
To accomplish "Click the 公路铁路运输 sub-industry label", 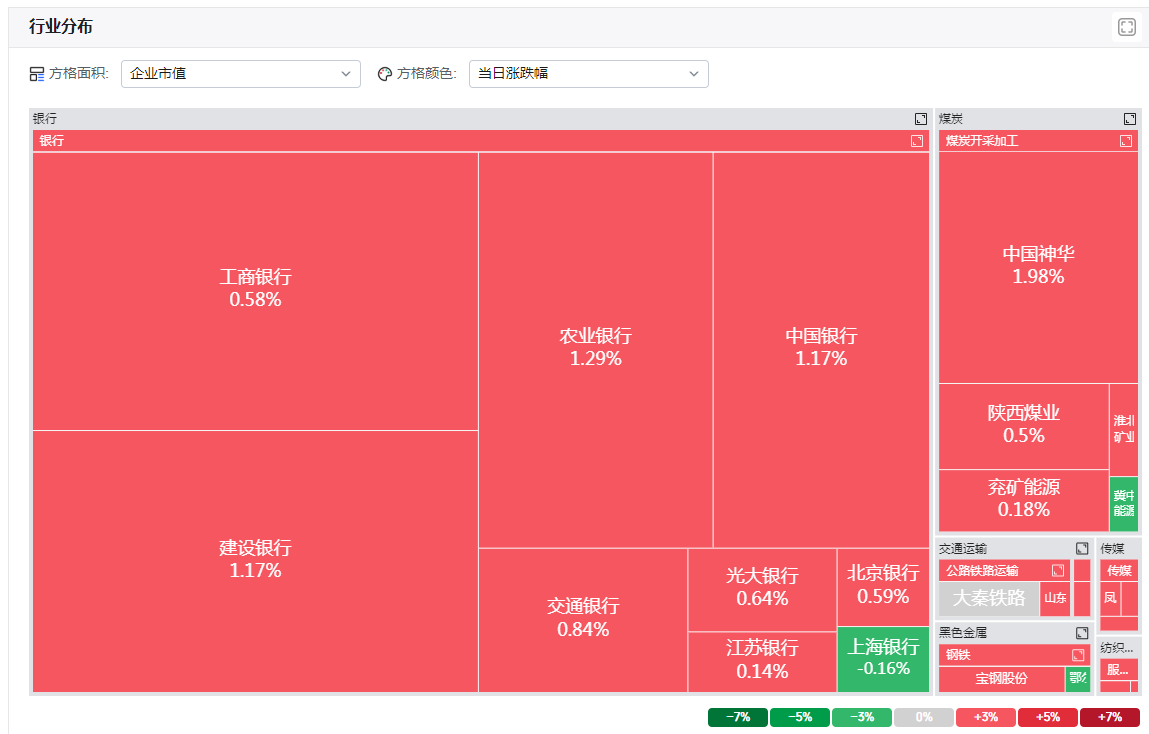I will (x=982, y=571).
